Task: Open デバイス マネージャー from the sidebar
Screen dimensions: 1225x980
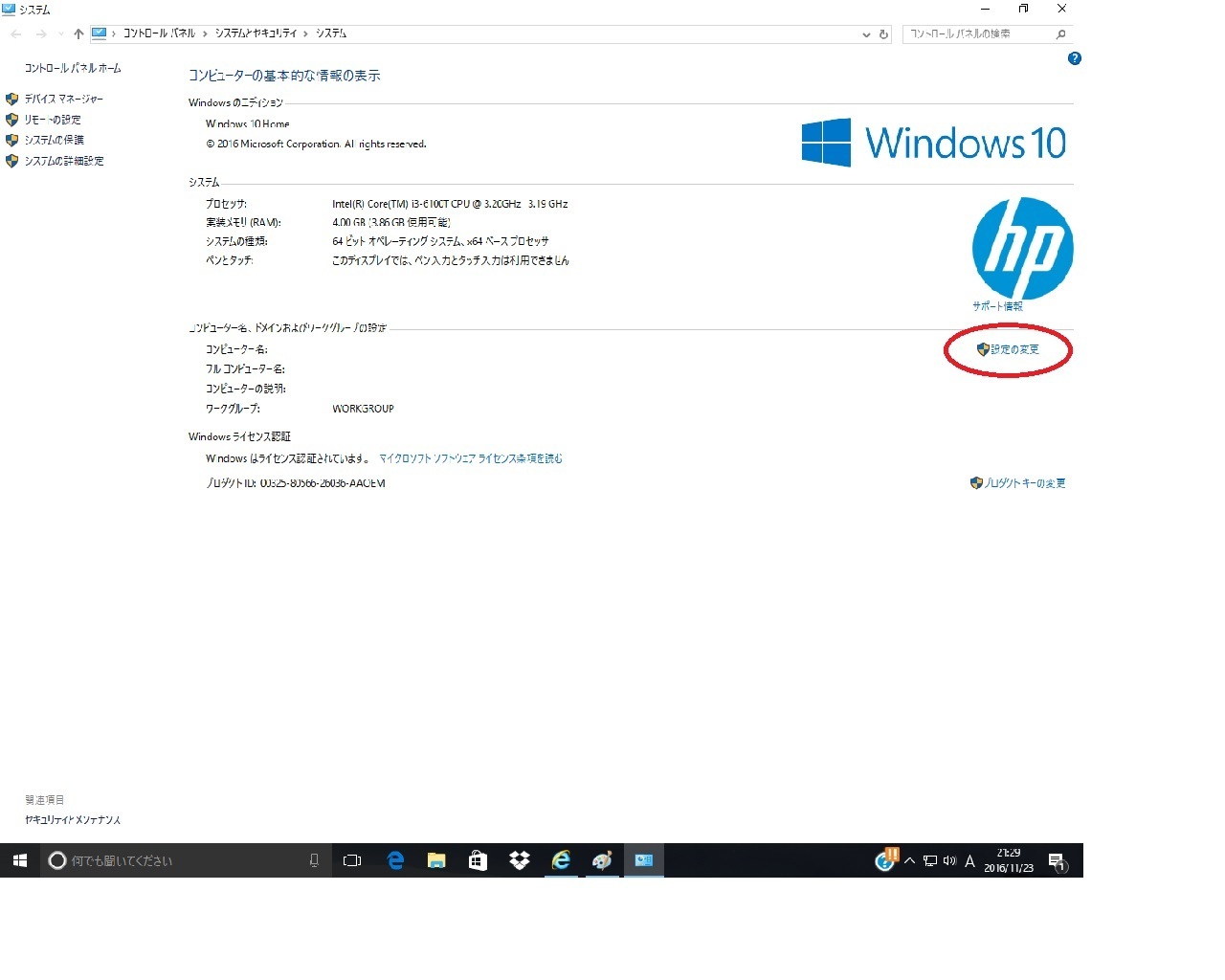Action: click(x=63, y=99)
